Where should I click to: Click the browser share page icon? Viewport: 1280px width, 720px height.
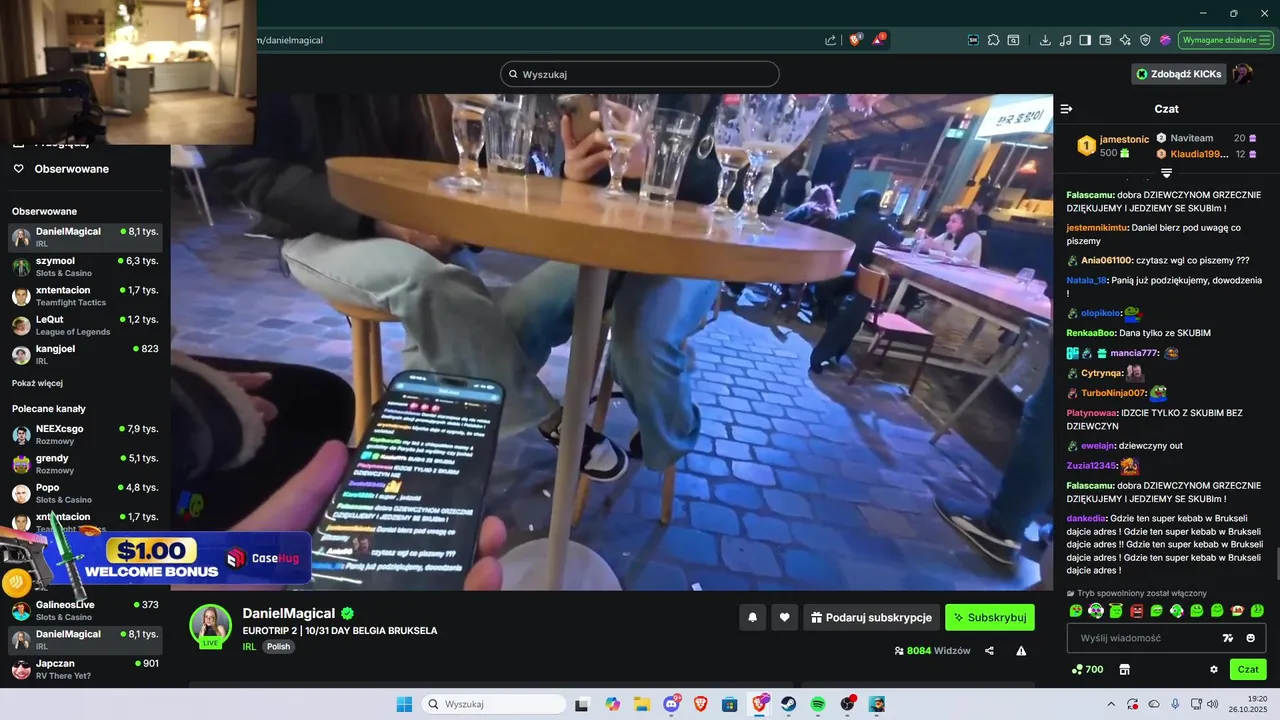pyautogui.click(x=830, y=40)
